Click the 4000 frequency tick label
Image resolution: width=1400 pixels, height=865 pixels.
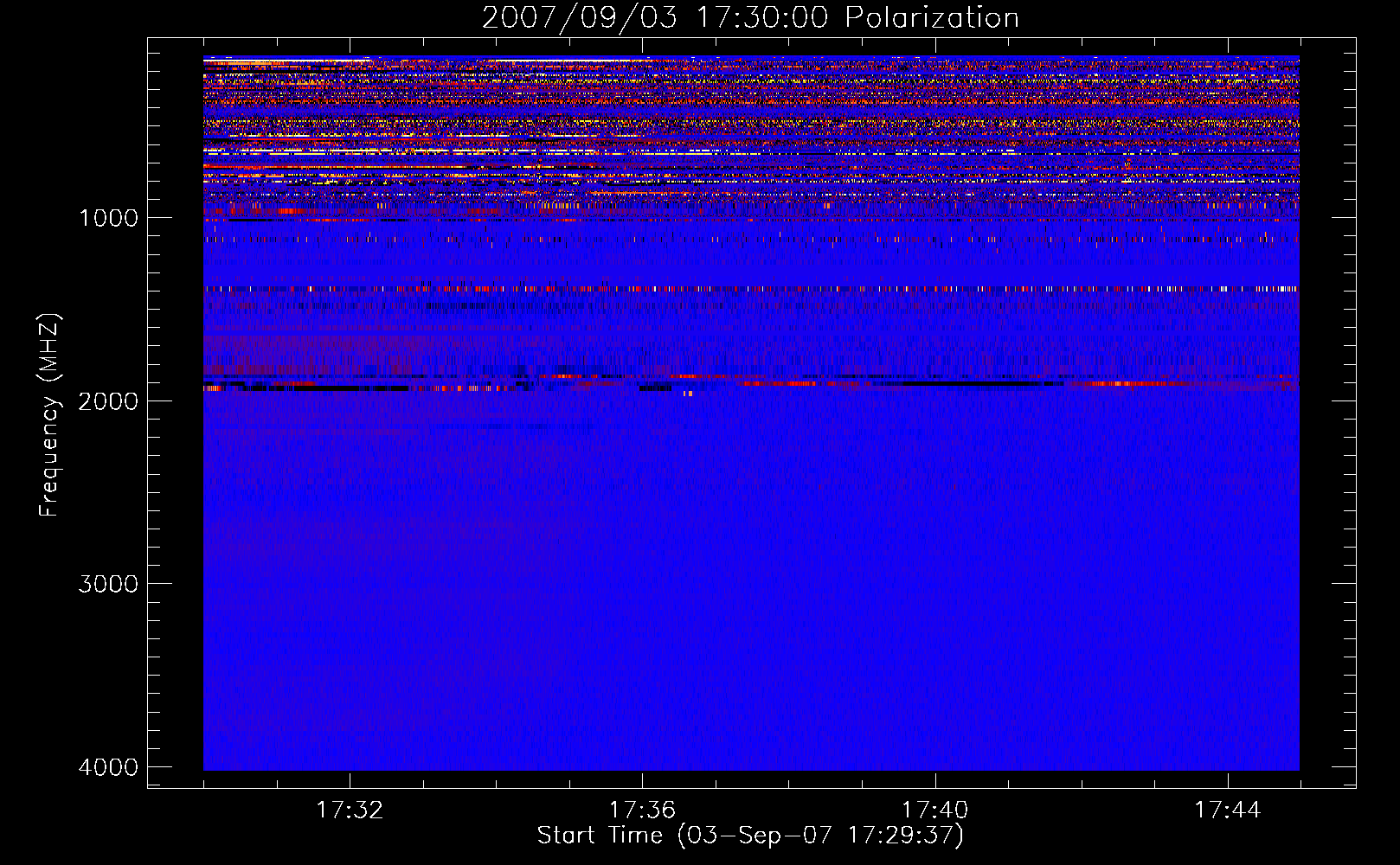108,767
